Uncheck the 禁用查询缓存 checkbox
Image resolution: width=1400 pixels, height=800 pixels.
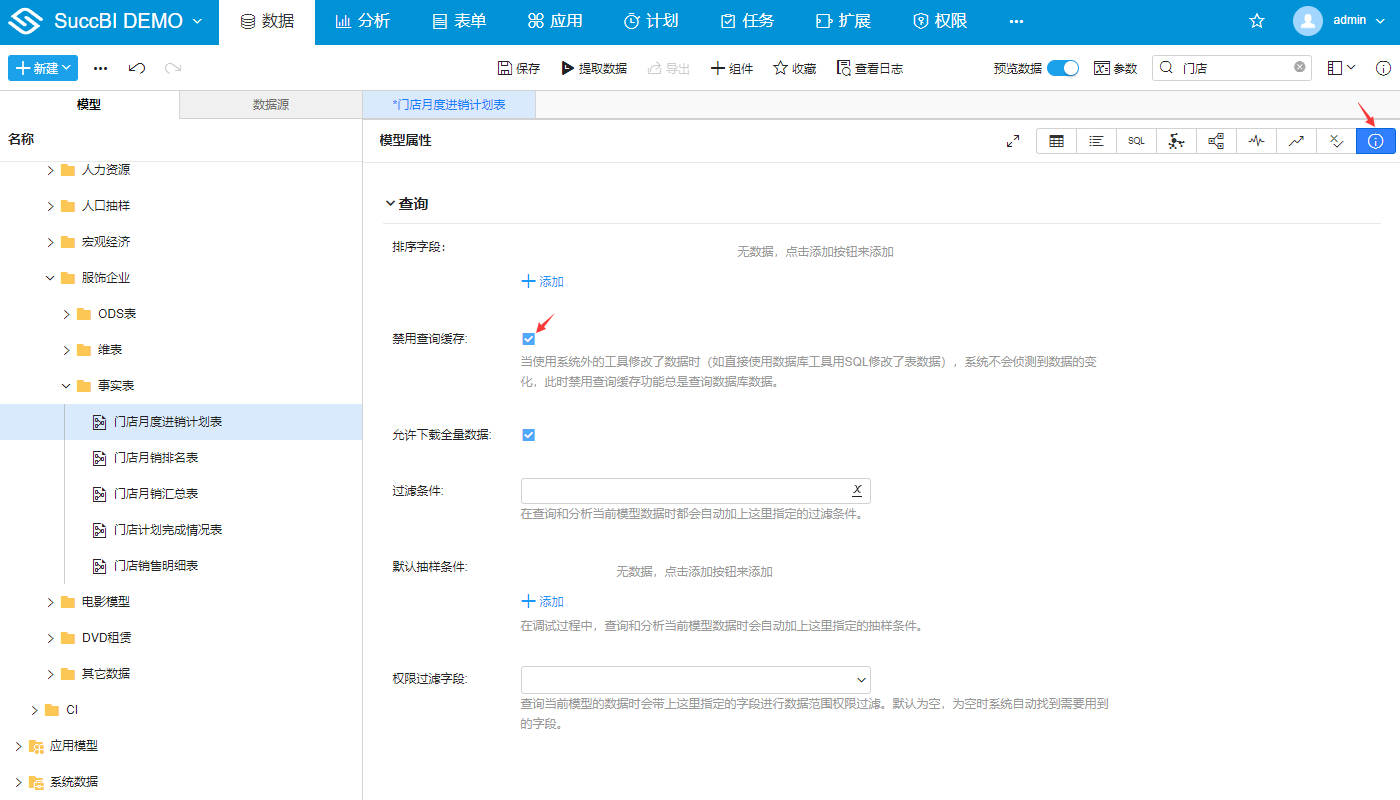pos(528,339)
